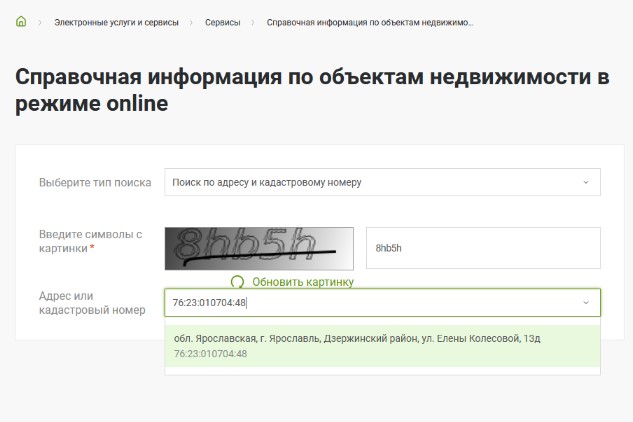This screenshot has width=633, height=422.
Task: Focus the captcha text field containing '8hb5h'
Action: tap(483, 248)
